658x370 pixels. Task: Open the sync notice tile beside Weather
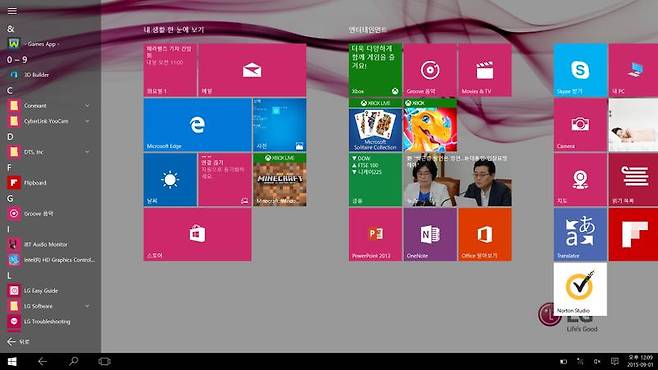point(225,180)
